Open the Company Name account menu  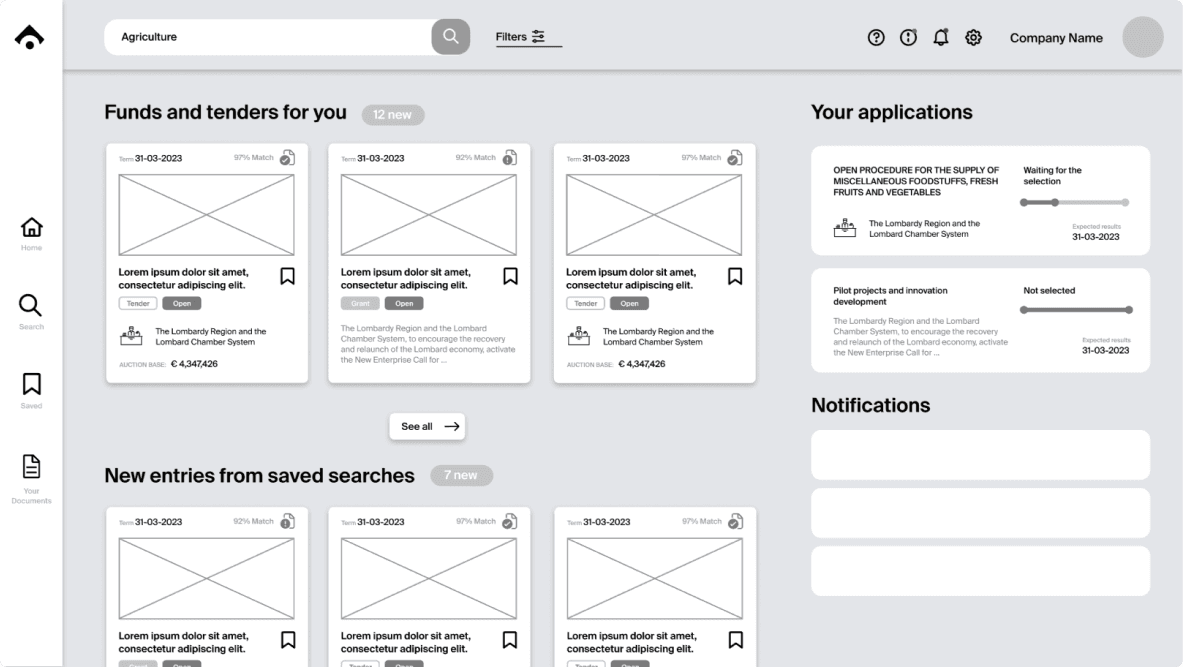1056,38
